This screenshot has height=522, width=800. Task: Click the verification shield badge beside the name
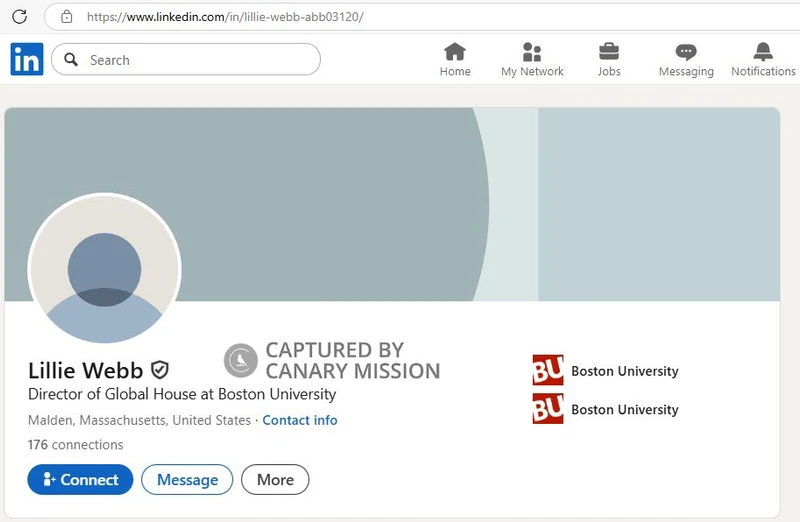click(160, 370)
